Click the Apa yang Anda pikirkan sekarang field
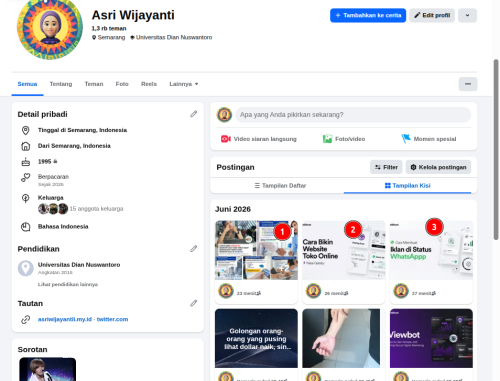The width and height of the screenshot is (500, 381). 353,115
